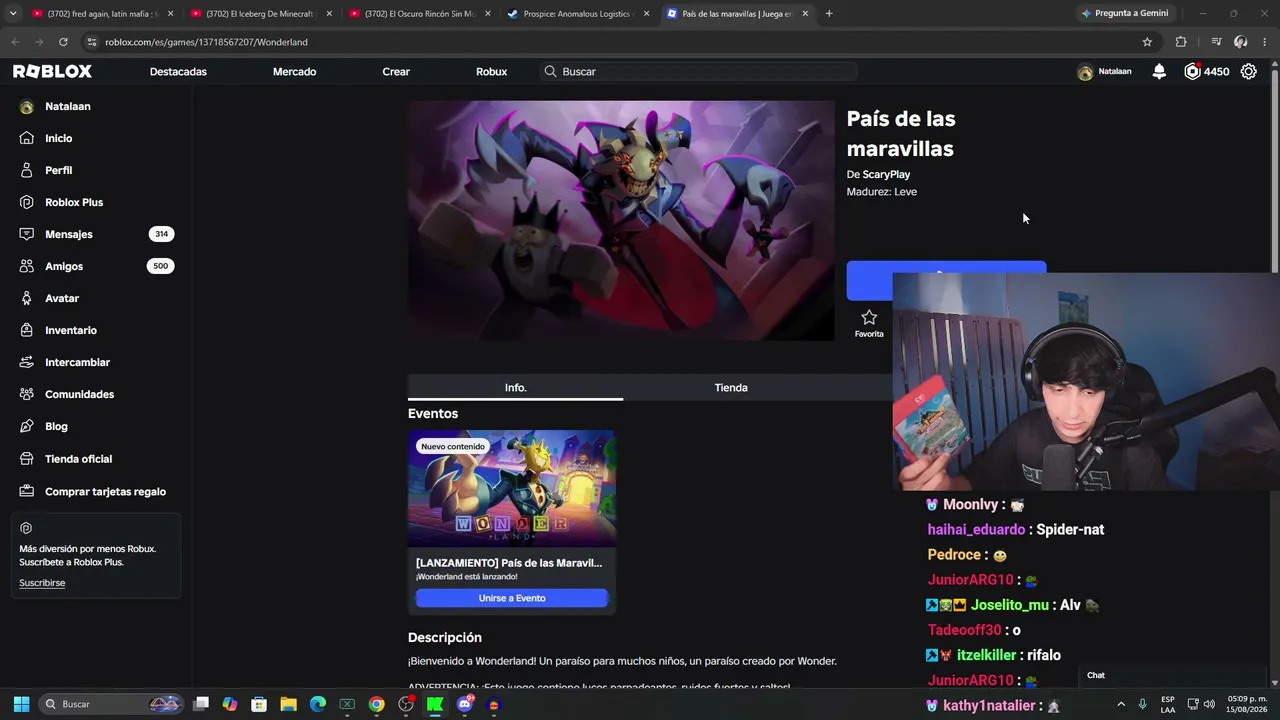Switch to the 'El Oscuro Rincón' tab
1280x720 pixels.
point(420,14)
